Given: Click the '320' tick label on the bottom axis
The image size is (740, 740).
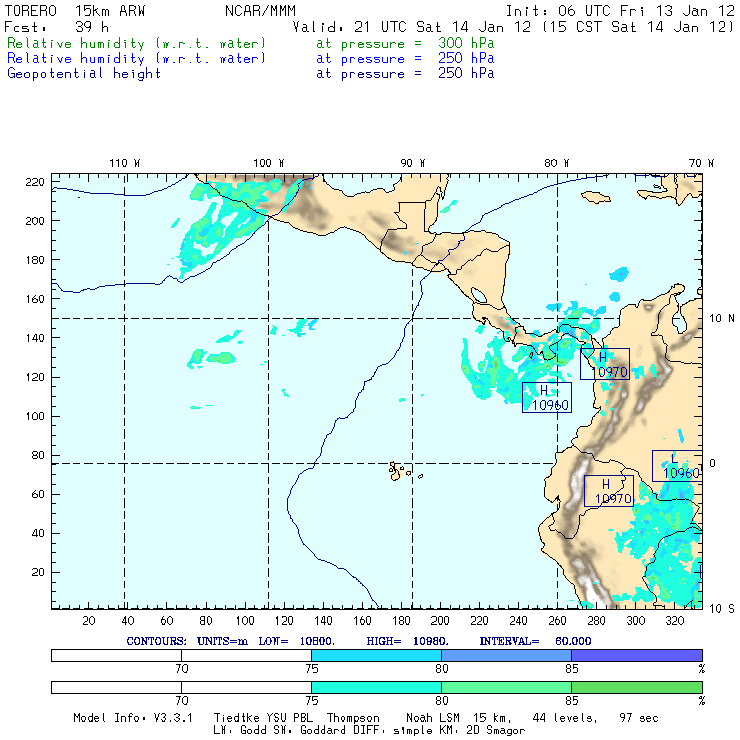Looking at the screenshot, I should click(674, 621).
